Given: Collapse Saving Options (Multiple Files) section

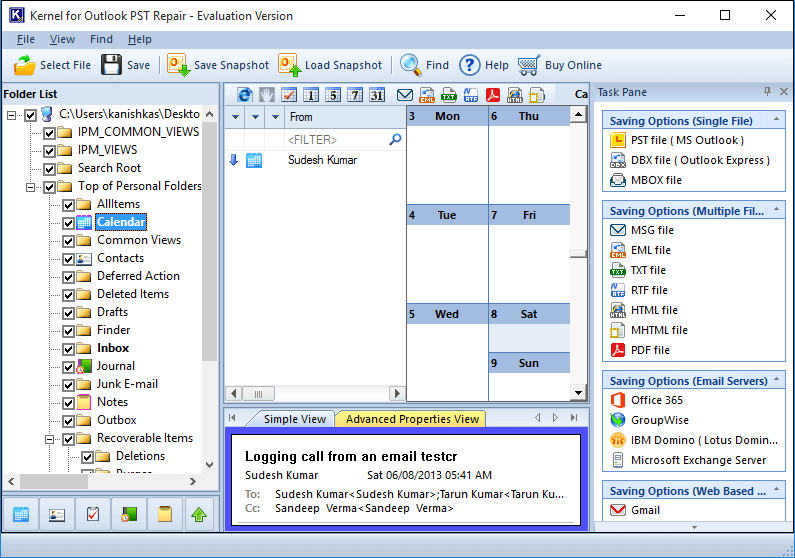Looking at the screenshot, I should click(x=776, y=210).
